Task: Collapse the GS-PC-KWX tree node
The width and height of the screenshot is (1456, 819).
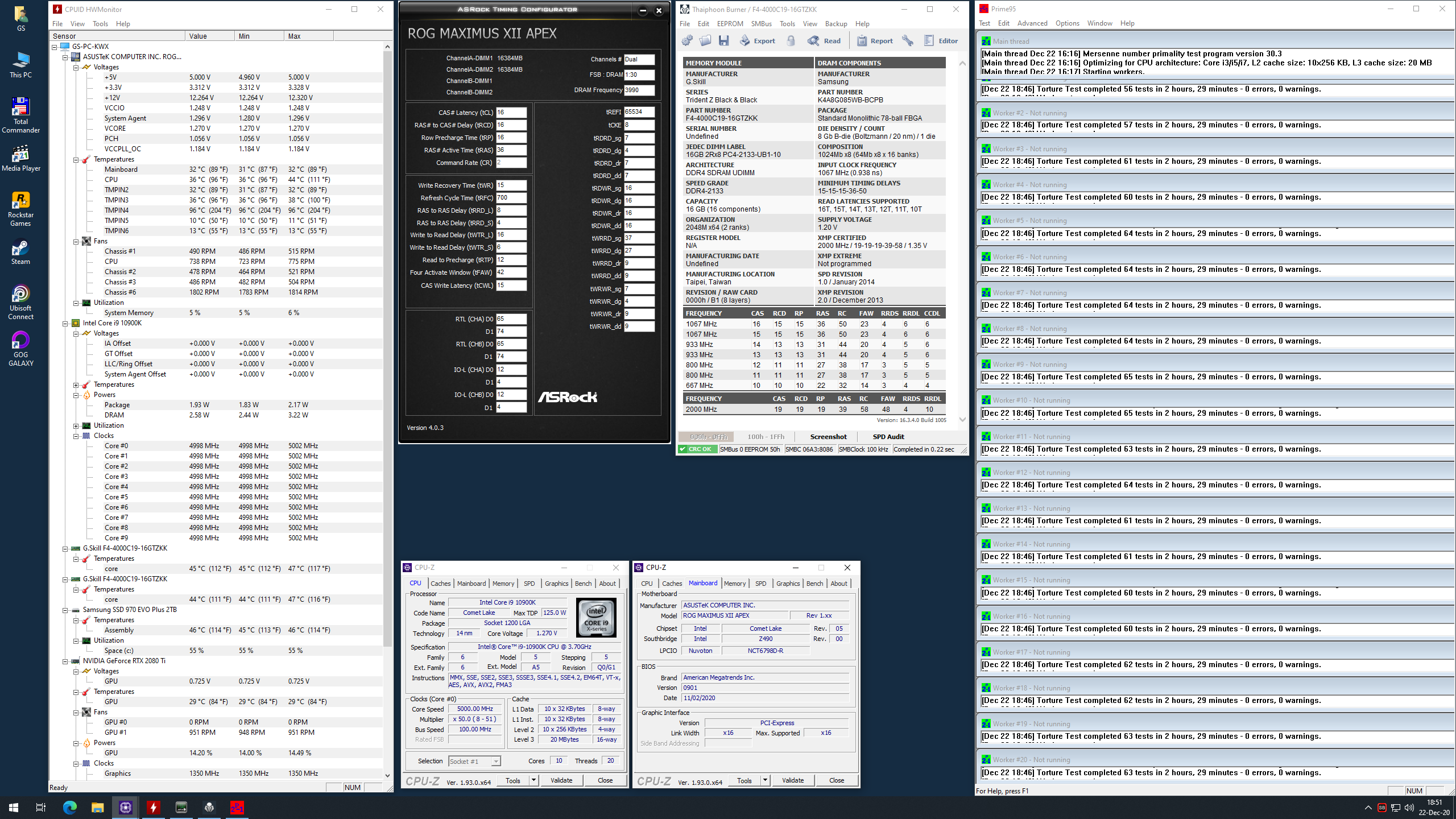Action: [x=55, y=47]
